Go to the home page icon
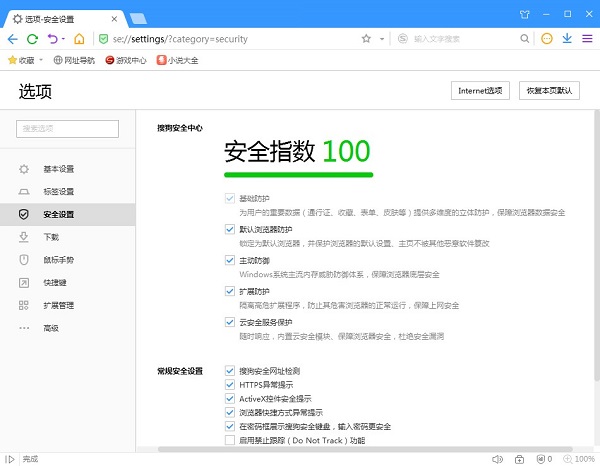The width and height of the screenshot is (600, 466). click(79, 39)
